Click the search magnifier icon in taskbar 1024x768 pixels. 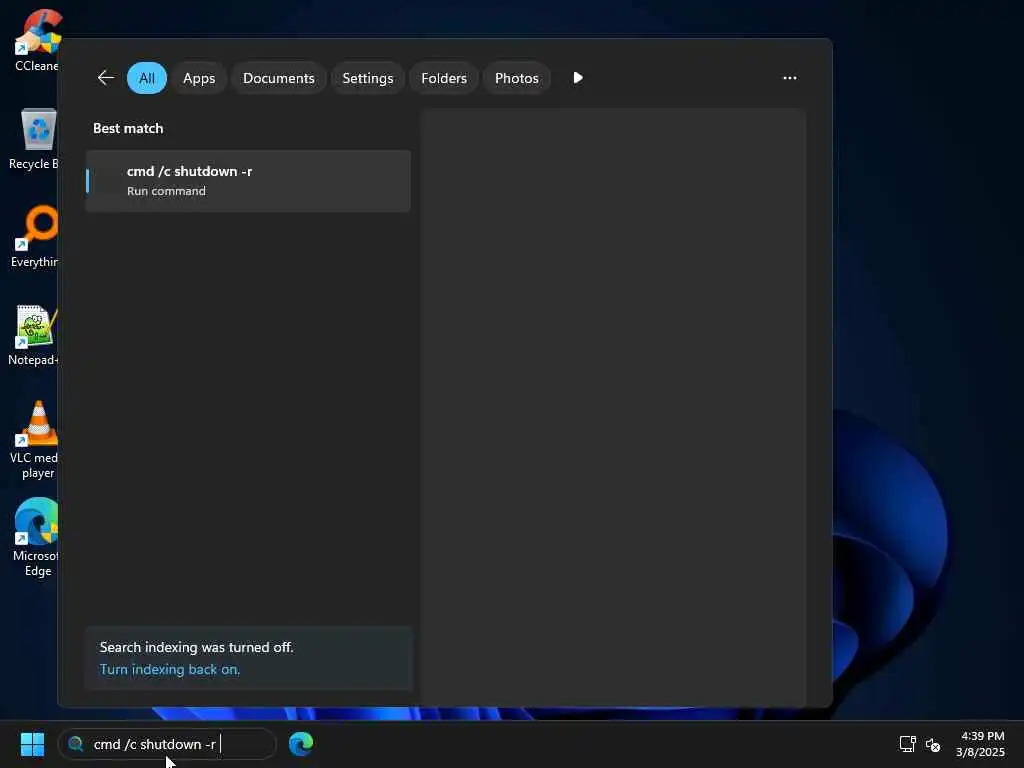[76, 744]
